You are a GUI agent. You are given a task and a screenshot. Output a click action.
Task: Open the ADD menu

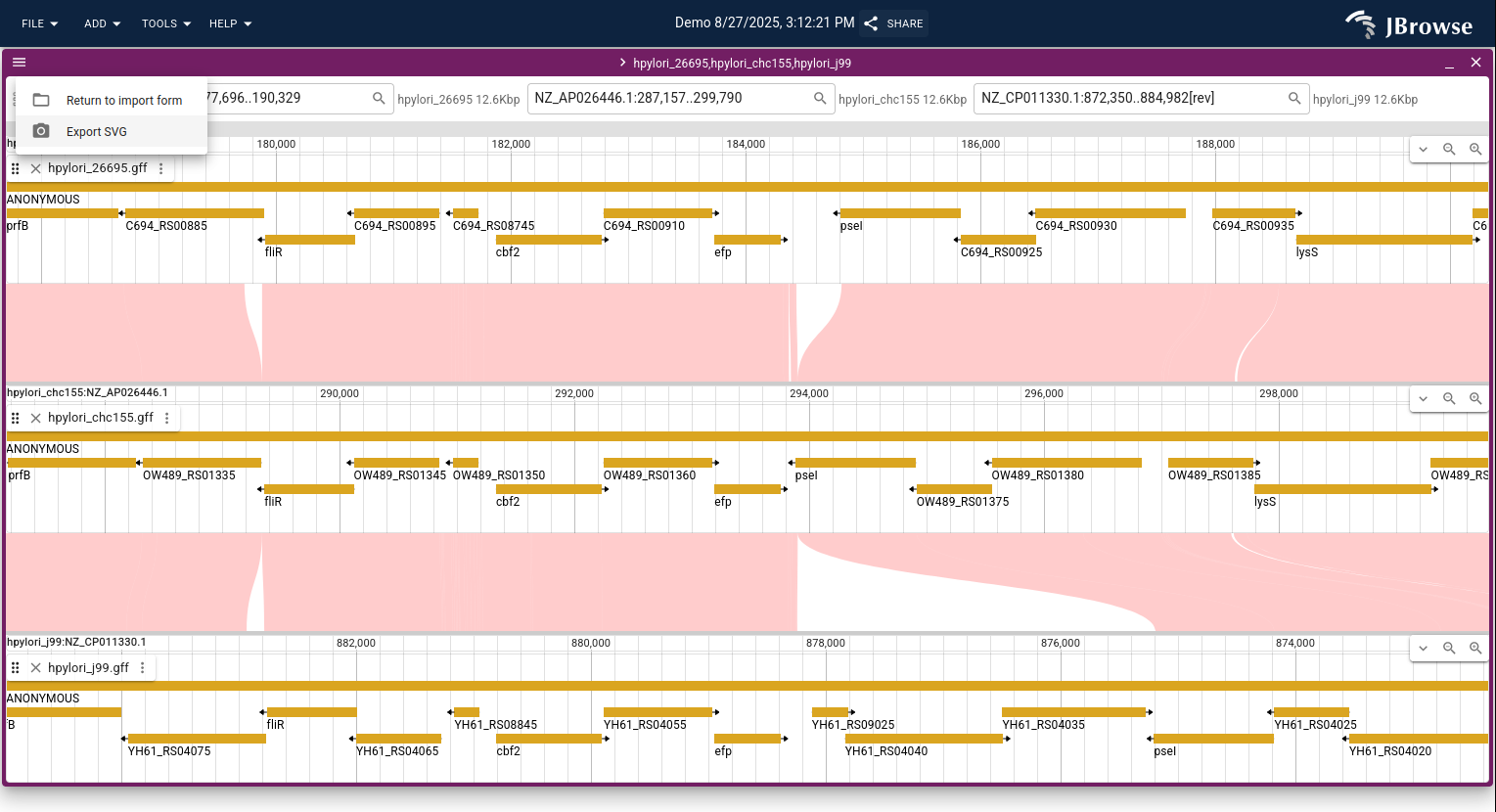coord(102,23)
